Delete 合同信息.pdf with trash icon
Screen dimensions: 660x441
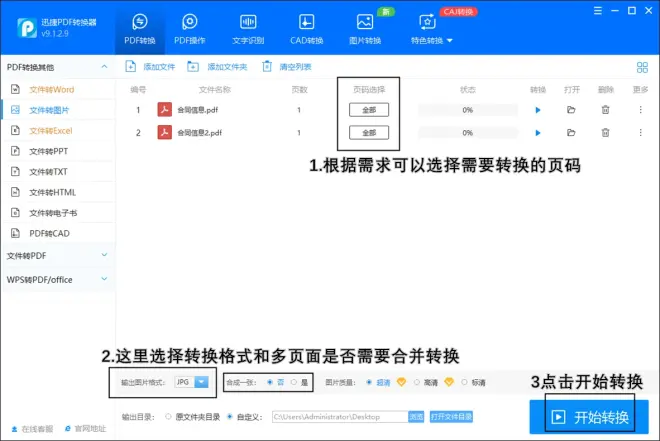point(605,110)
